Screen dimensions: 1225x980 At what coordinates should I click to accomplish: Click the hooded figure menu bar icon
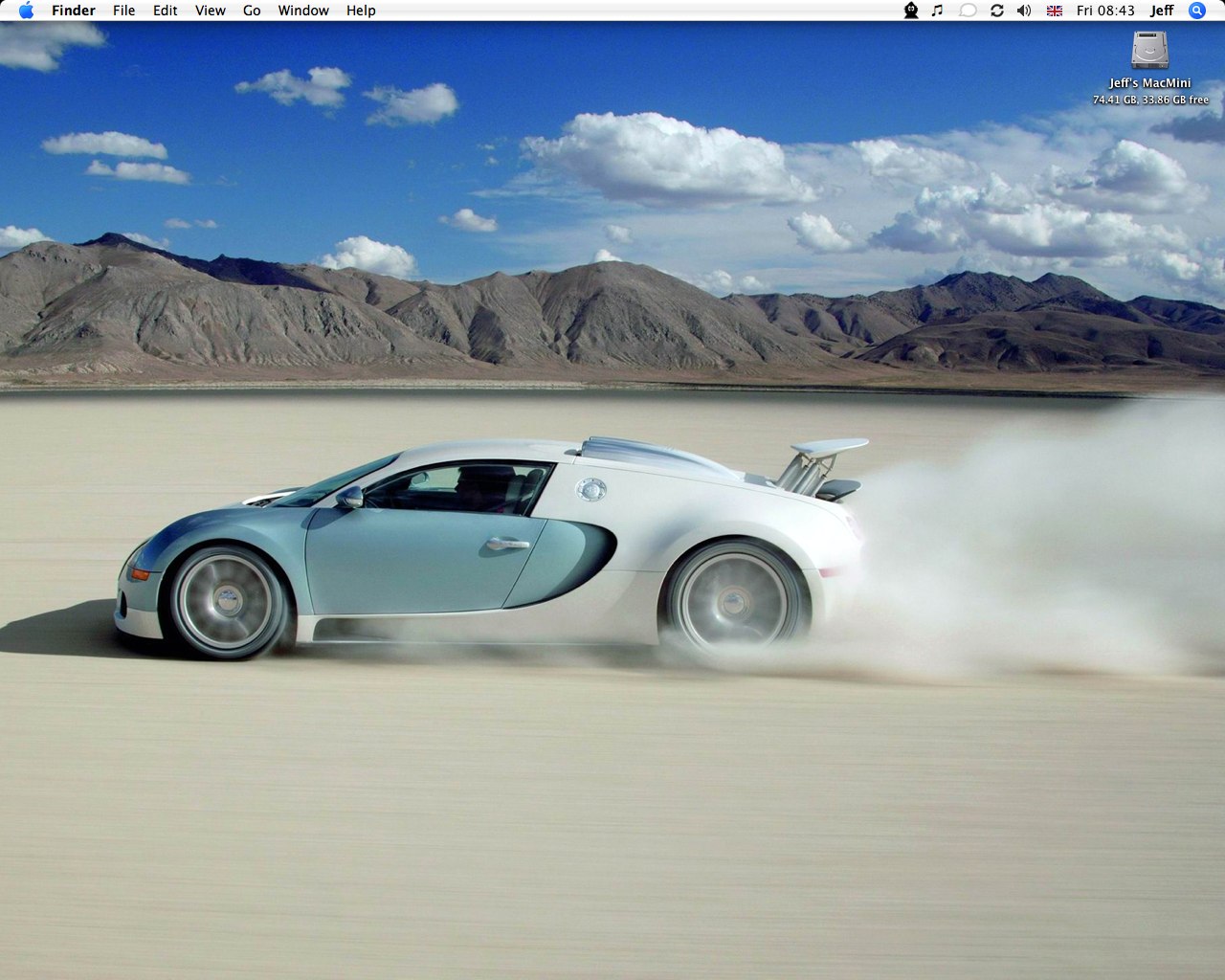click(x=911, y=11)
